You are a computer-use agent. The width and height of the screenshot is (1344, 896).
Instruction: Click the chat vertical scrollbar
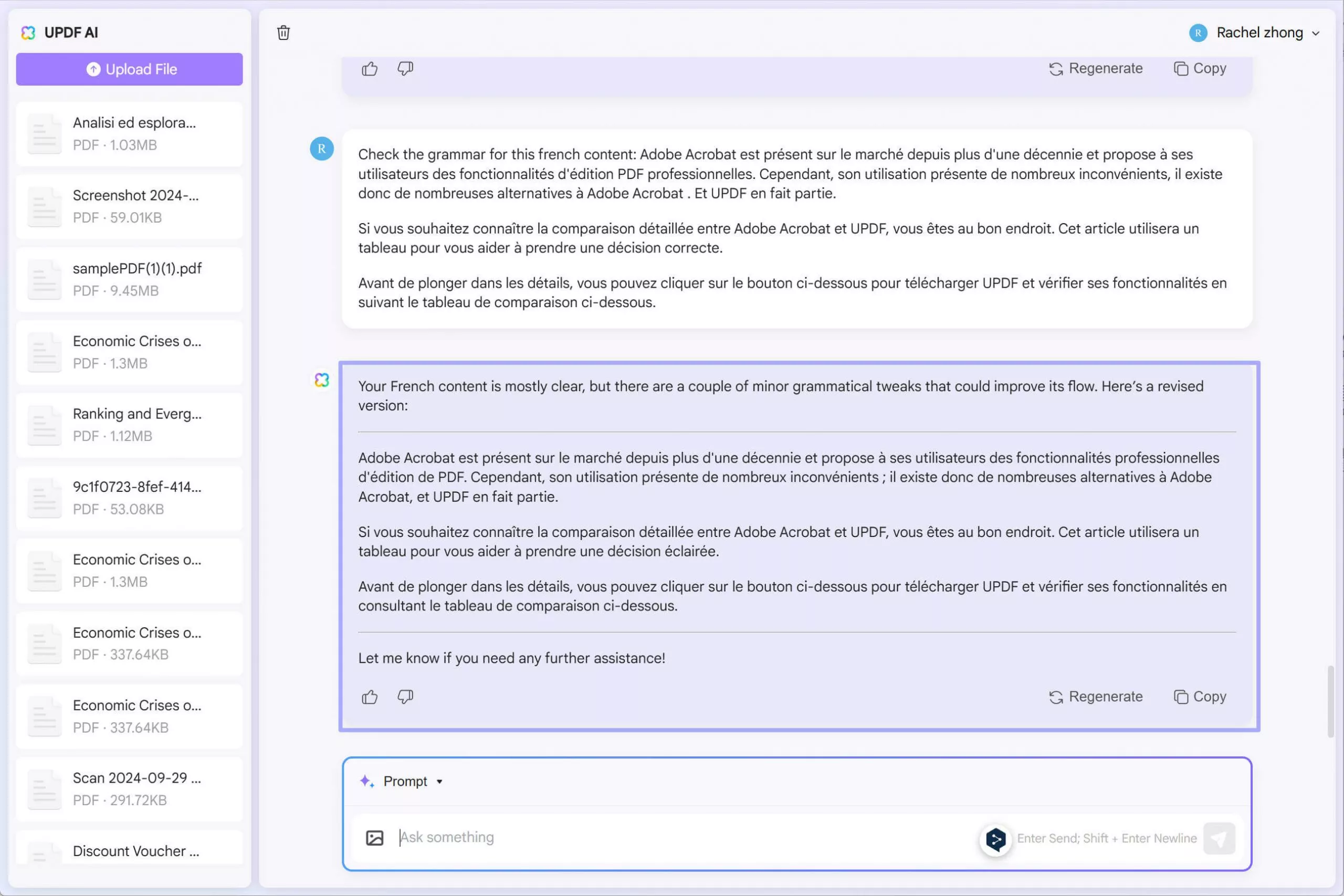point(1330,701)
